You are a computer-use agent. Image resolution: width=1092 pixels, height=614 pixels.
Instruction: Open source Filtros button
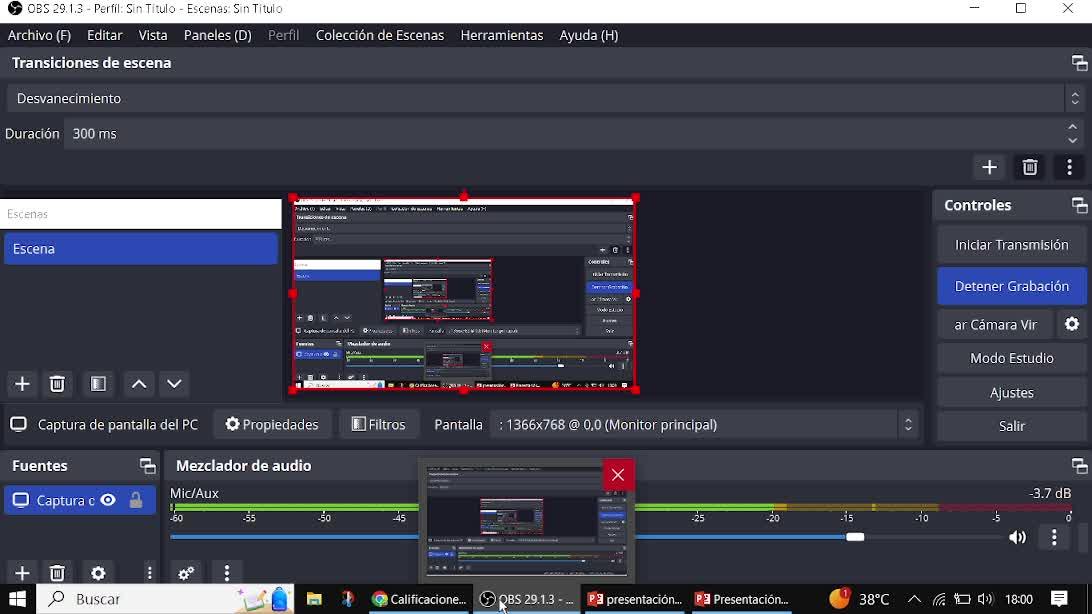tap(378, 425)
